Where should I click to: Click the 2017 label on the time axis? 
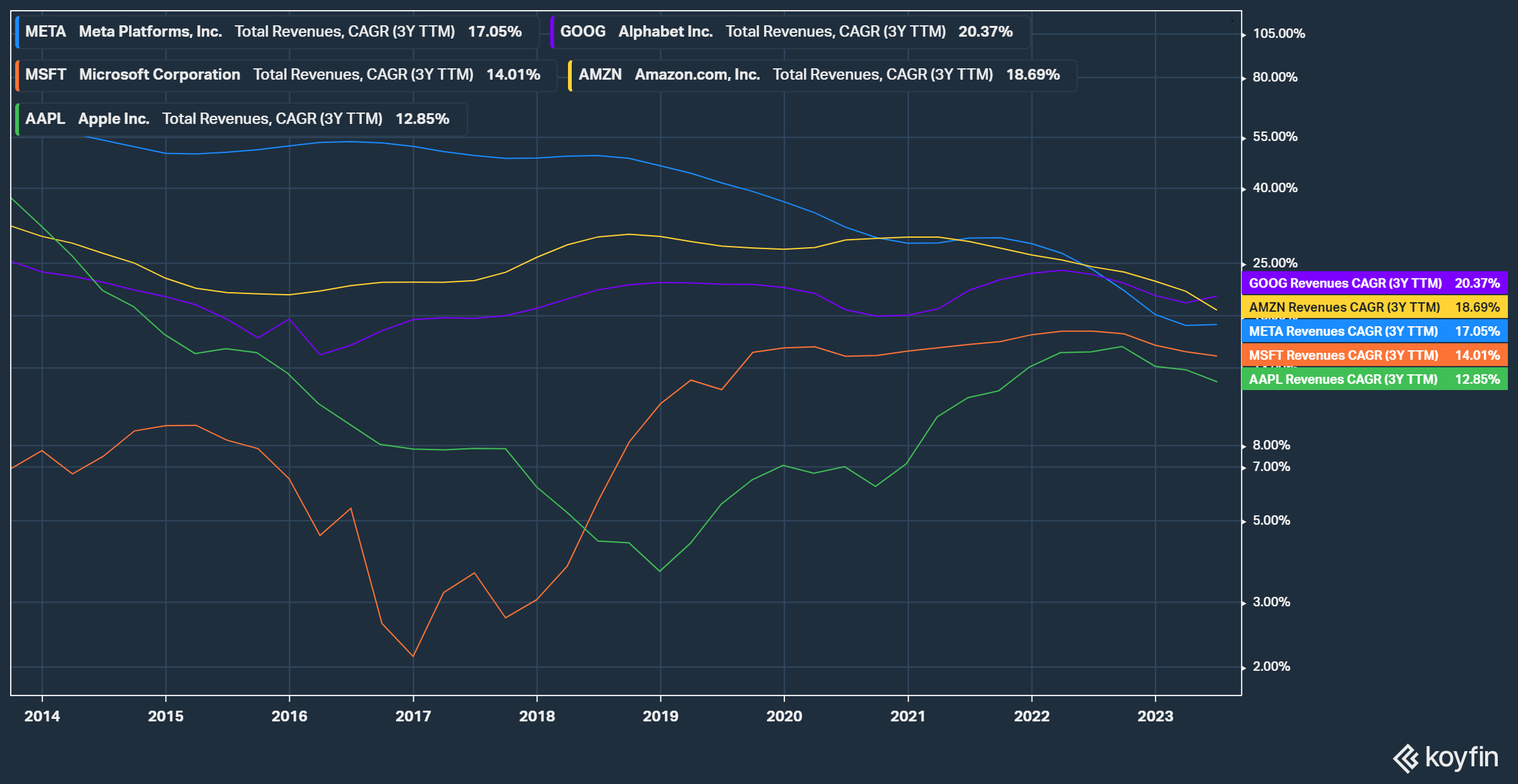click(413, 716)
